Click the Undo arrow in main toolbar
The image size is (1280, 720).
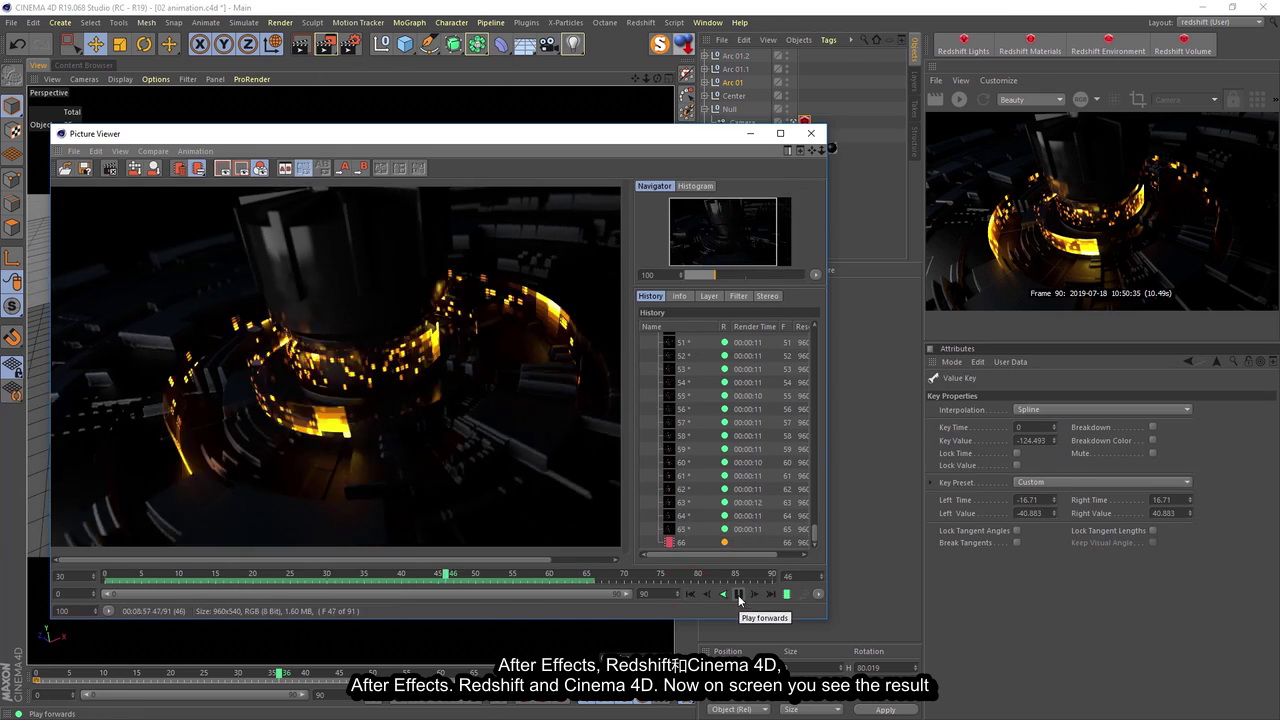point(17,44)
